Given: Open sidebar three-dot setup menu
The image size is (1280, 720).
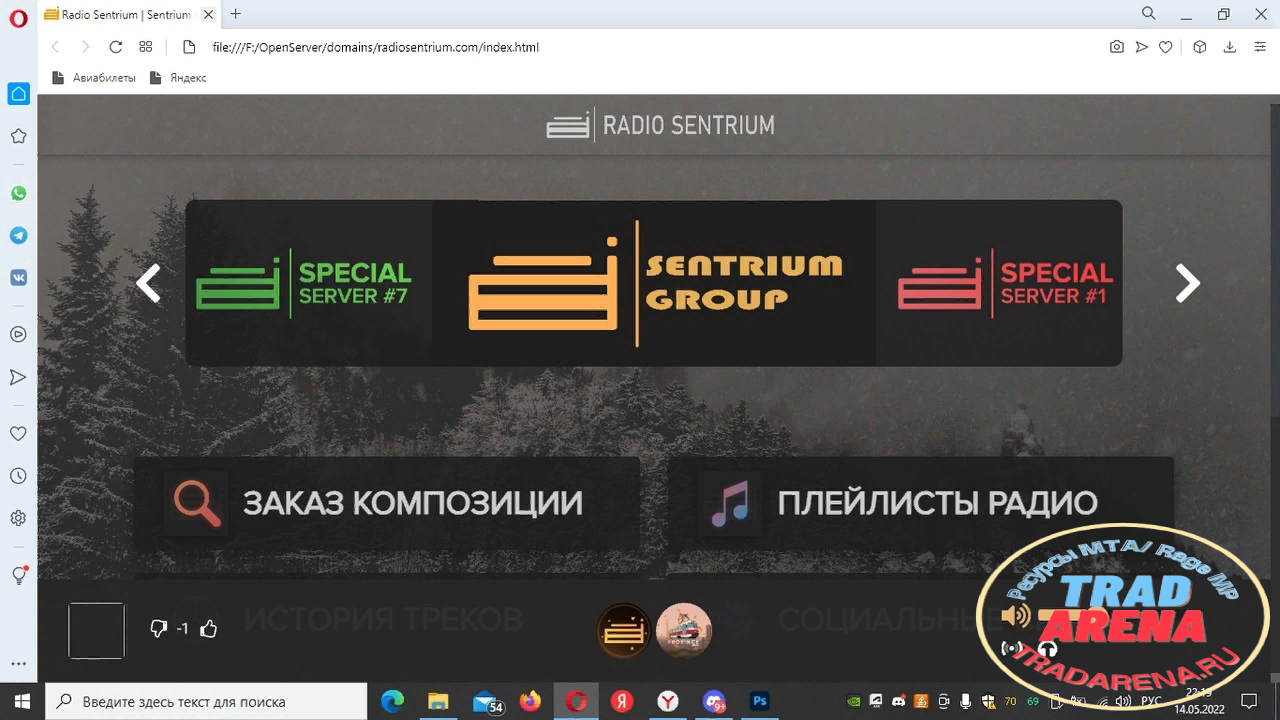Looking at the screenshot, I should click(18, 663).
